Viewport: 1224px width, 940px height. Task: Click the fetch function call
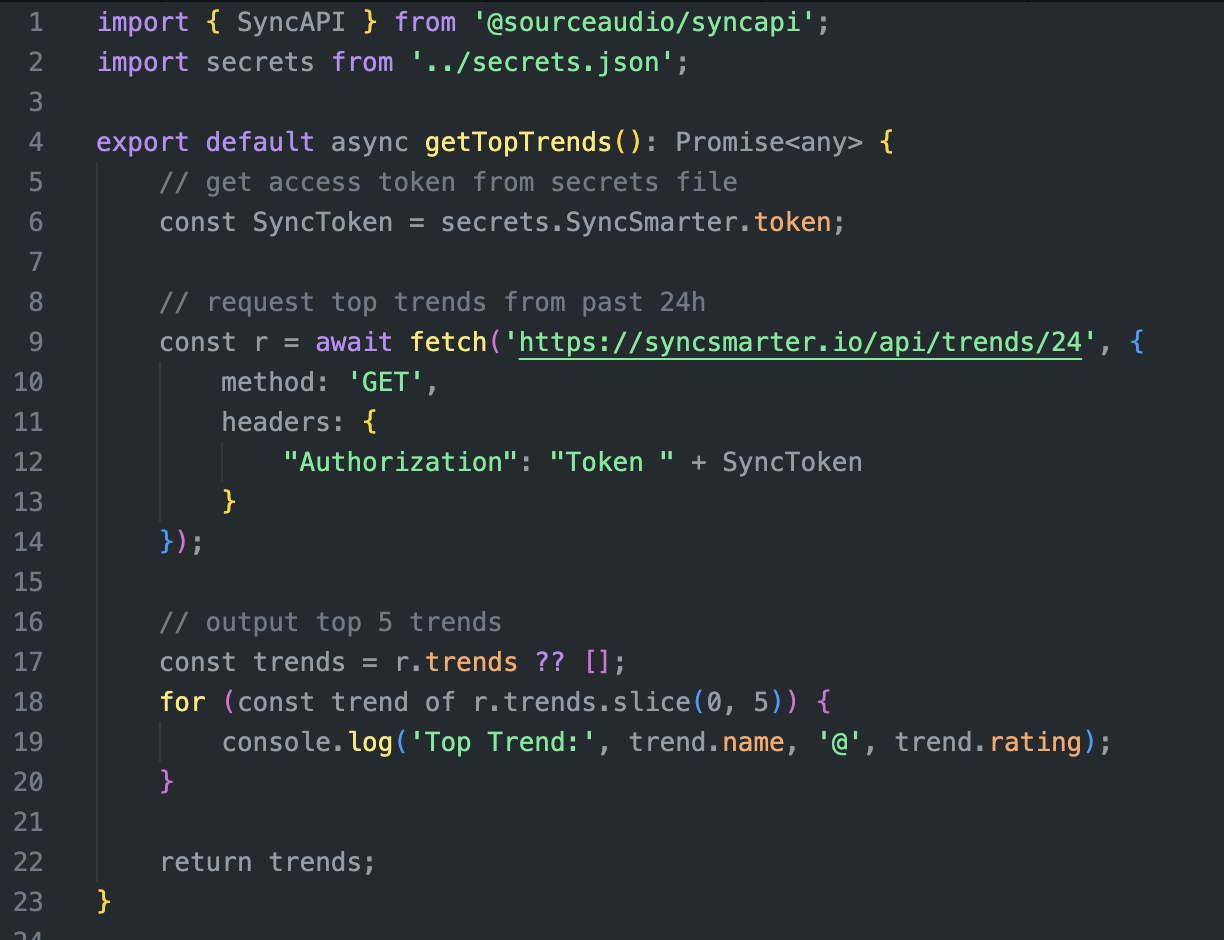click(448, 342)
